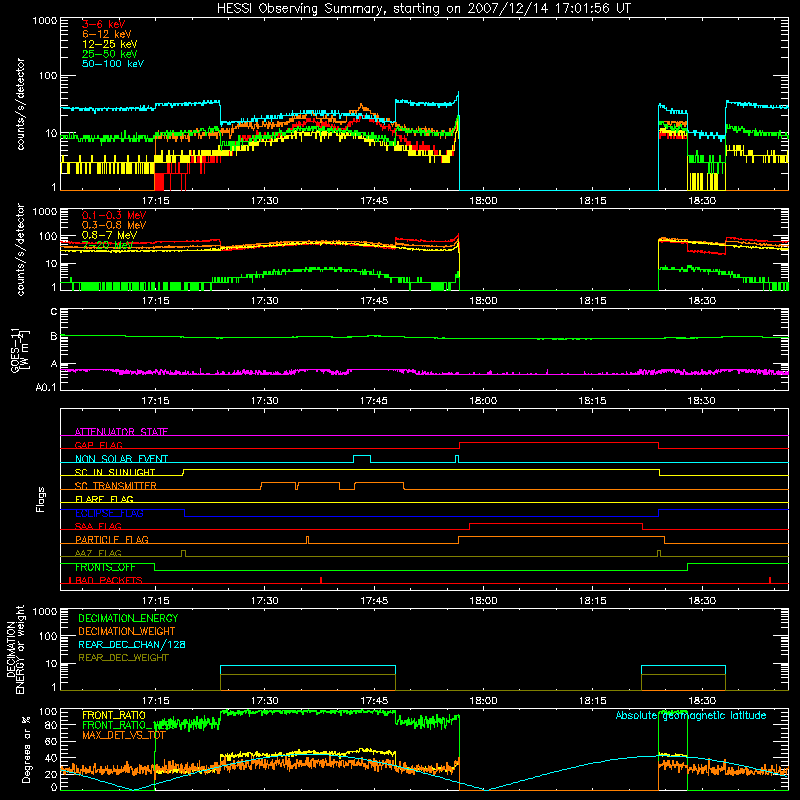The height and width of the screenshot is (800, 800).
Task: Click the 0.1-0.3 MeV legend label
Action: [x=114, y=215]
